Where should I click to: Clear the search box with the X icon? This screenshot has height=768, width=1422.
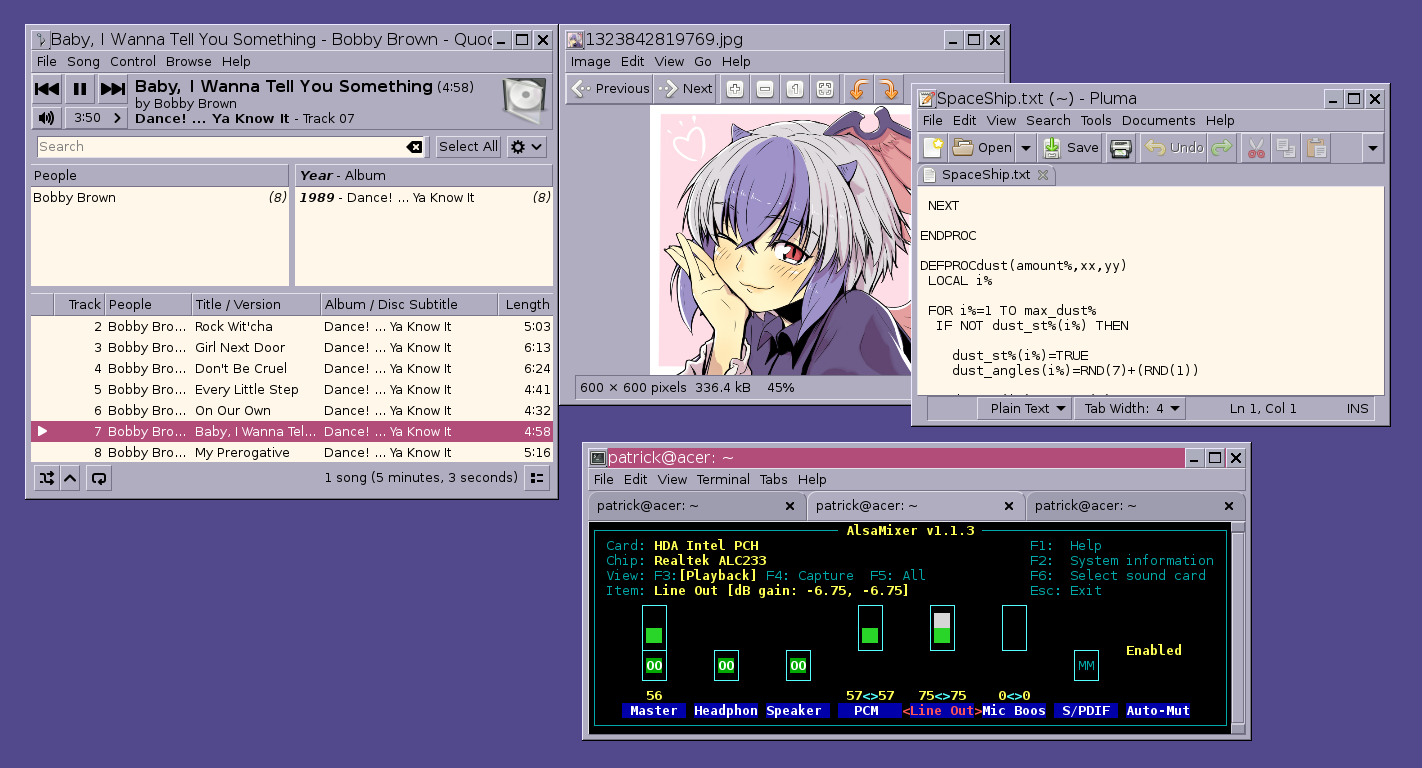tap(415, 147)
